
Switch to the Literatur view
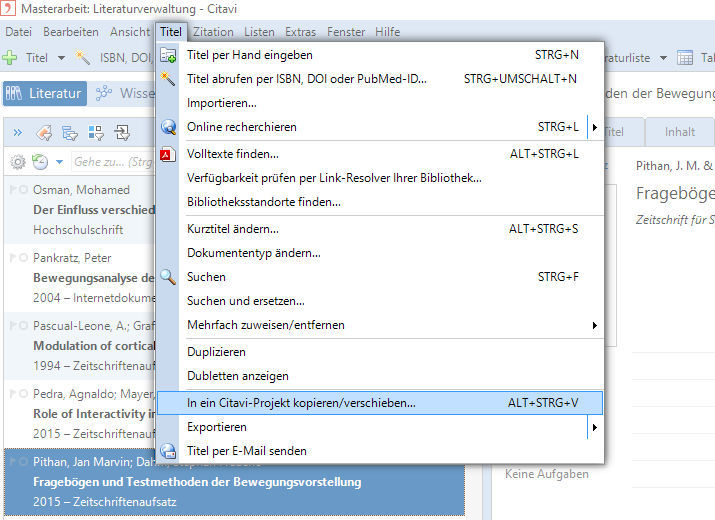45,94
